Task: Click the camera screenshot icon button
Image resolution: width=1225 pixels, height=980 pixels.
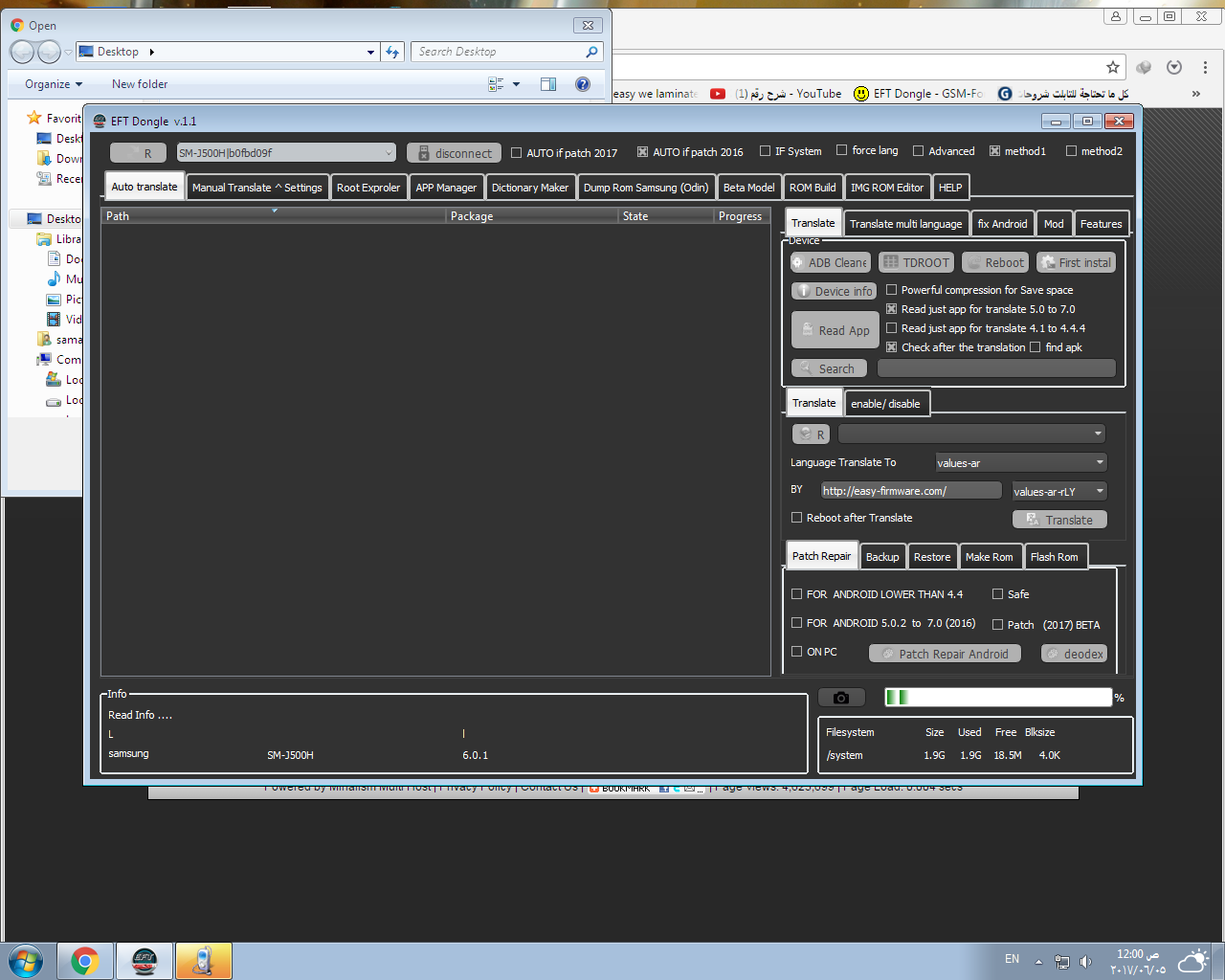Action: tap(841, 698)
